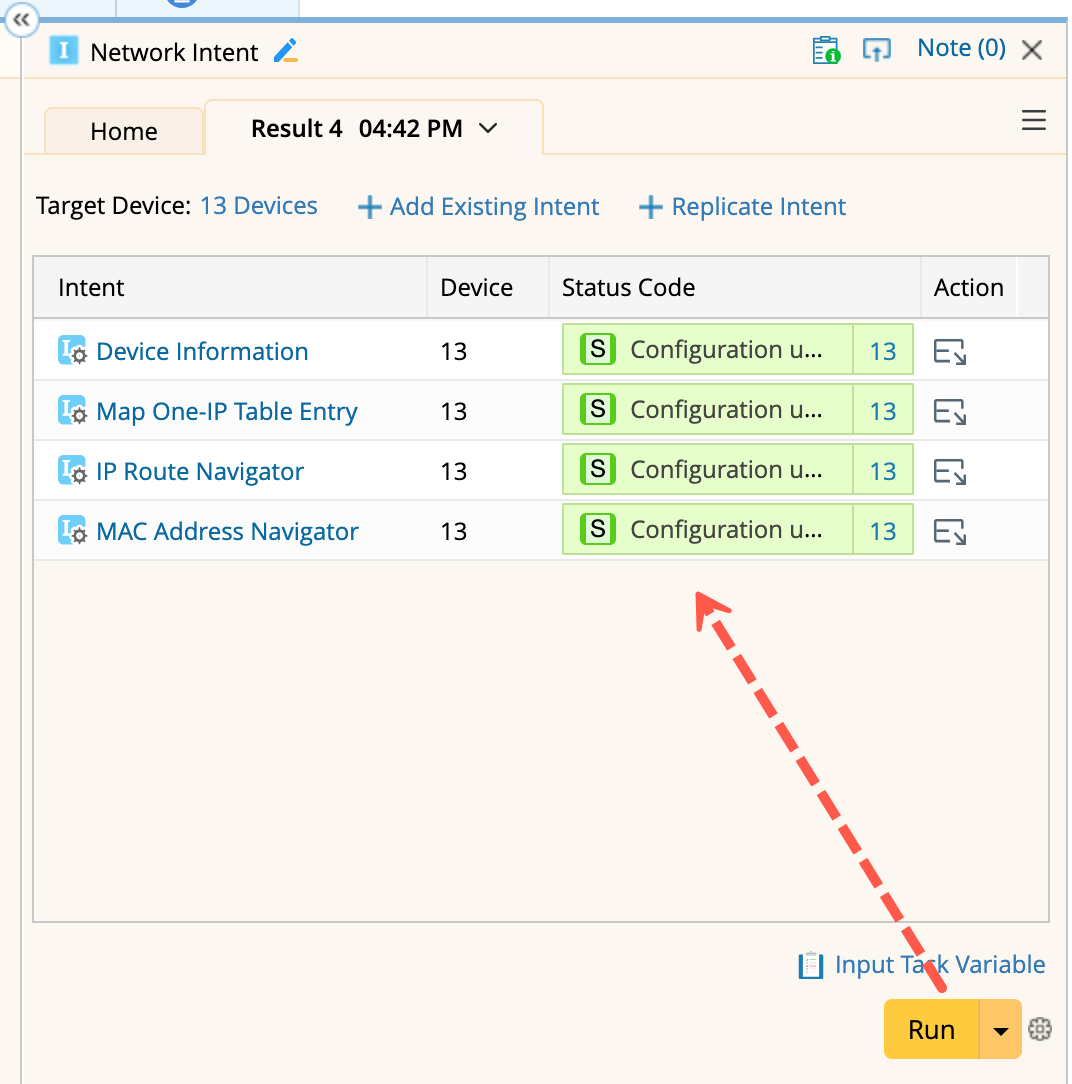
Task: Click Add Existing Intent
Action: pyautogui.click(x=478, y=207)
